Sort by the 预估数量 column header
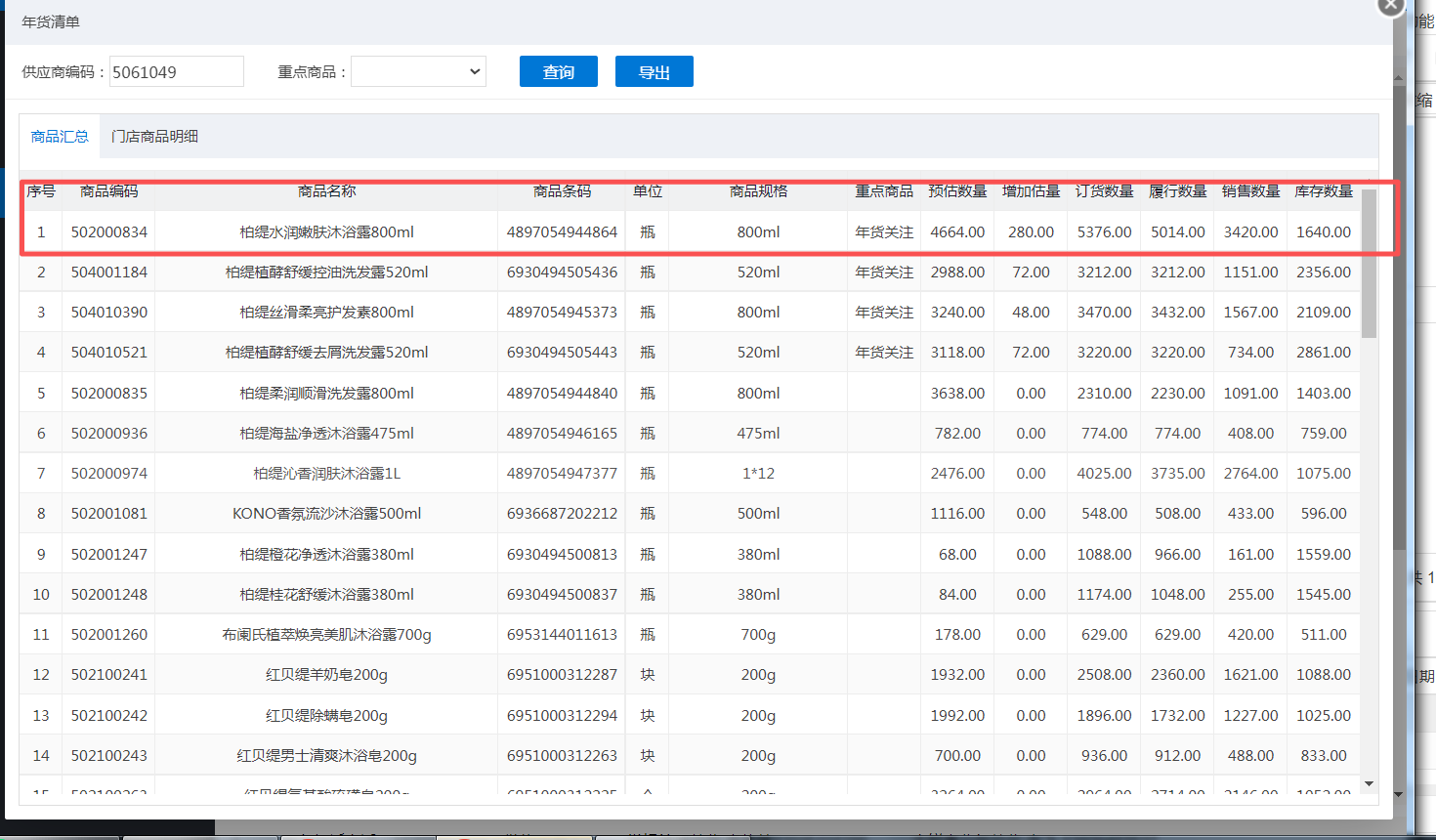This screenshot has width=1436, height=840. coord(956,191)
